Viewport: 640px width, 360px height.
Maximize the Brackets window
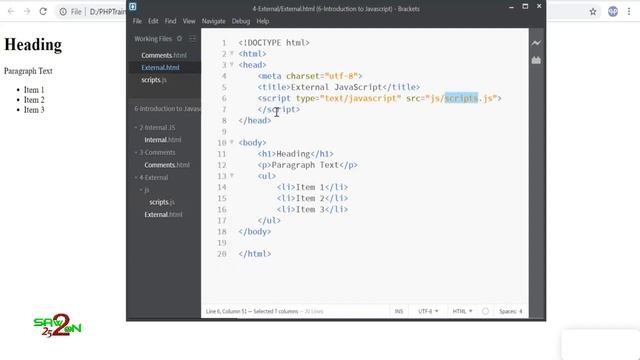pyautogui.click(x=525, y=7)
